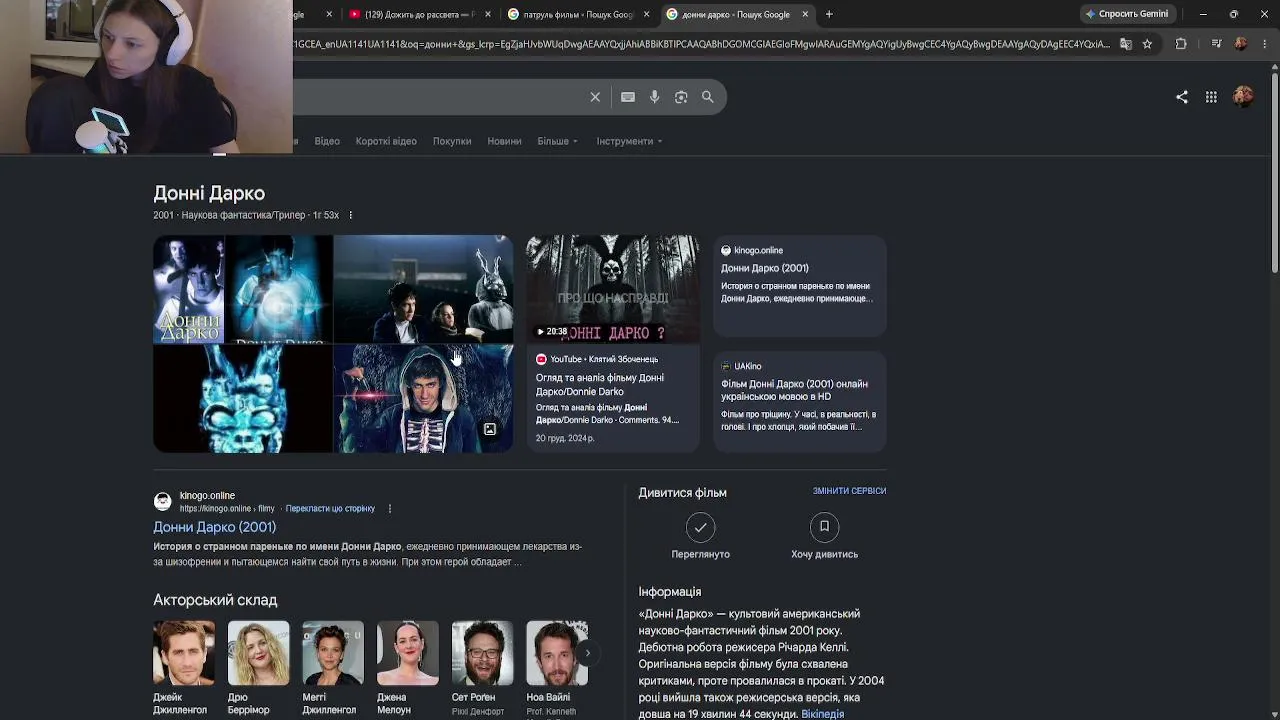The width and height of the screenshot is (1280, 720).
Task: Click the 'Інформація' heading
Action: coord(670,592)
